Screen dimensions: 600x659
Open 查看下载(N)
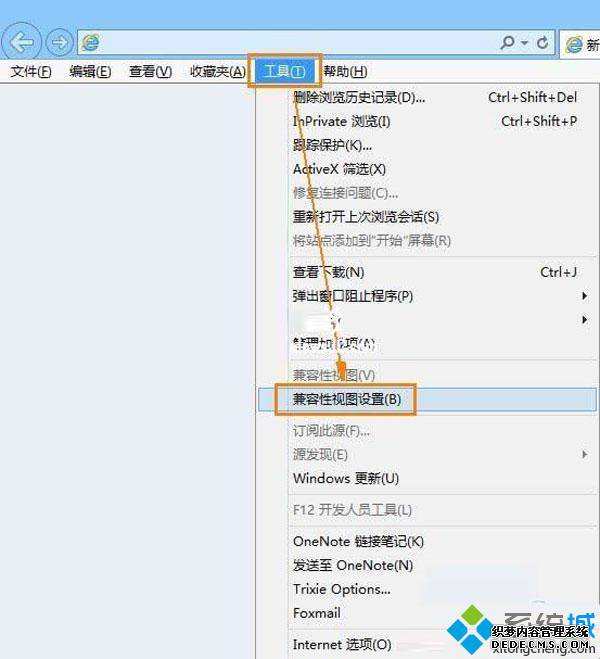[x=427, y=272]
